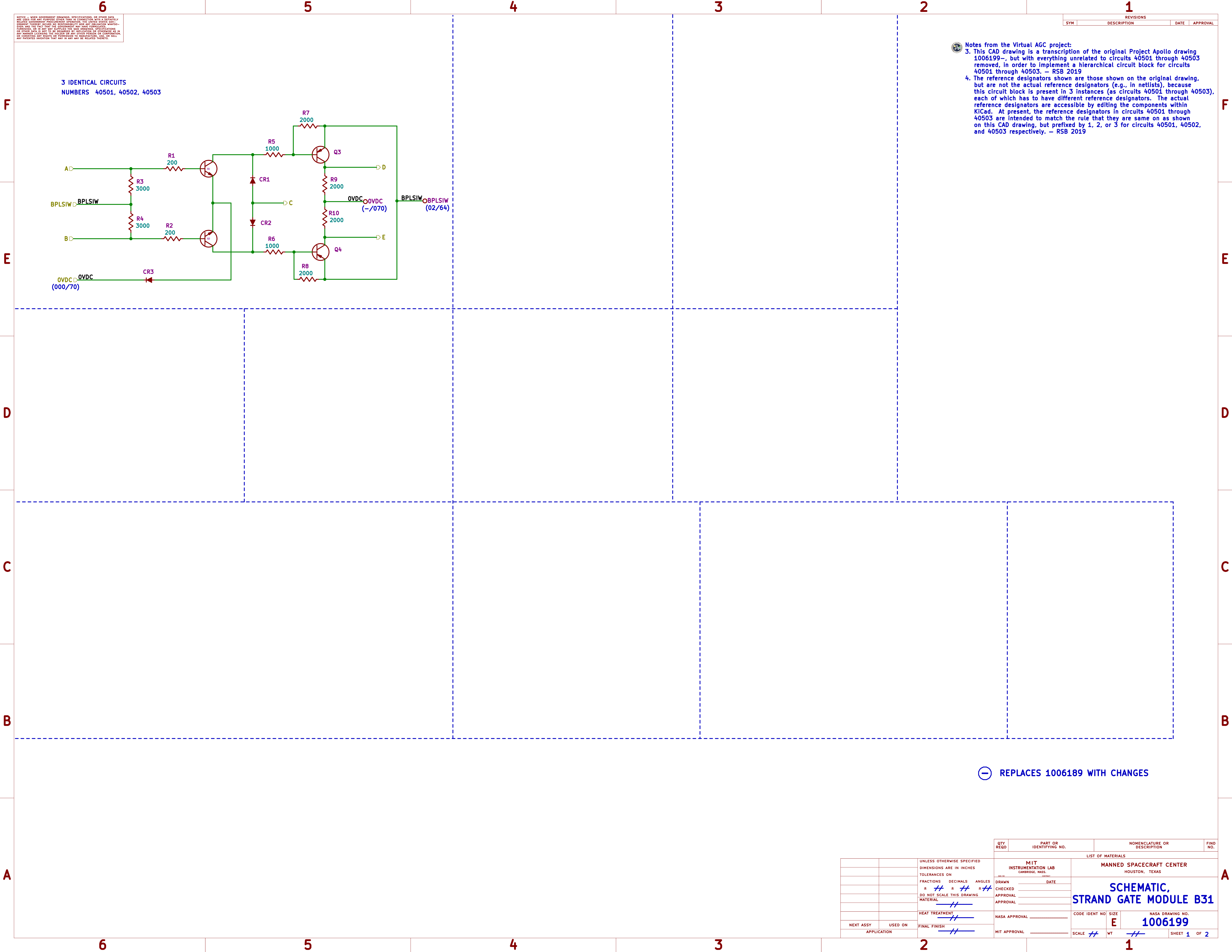Select transistor Q3 symbol
The image size is (1232, 952).
320,155
